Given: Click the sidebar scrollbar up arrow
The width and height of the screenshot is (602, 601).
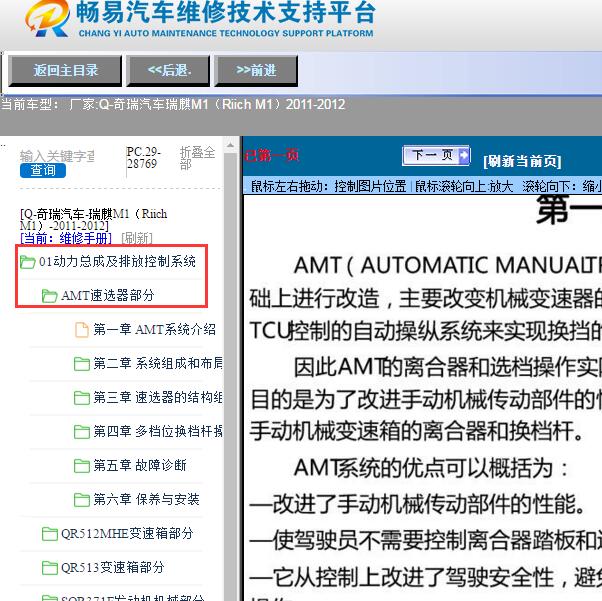Looking at the screenshot, I should pyautogui.click(x=230, y=145).
